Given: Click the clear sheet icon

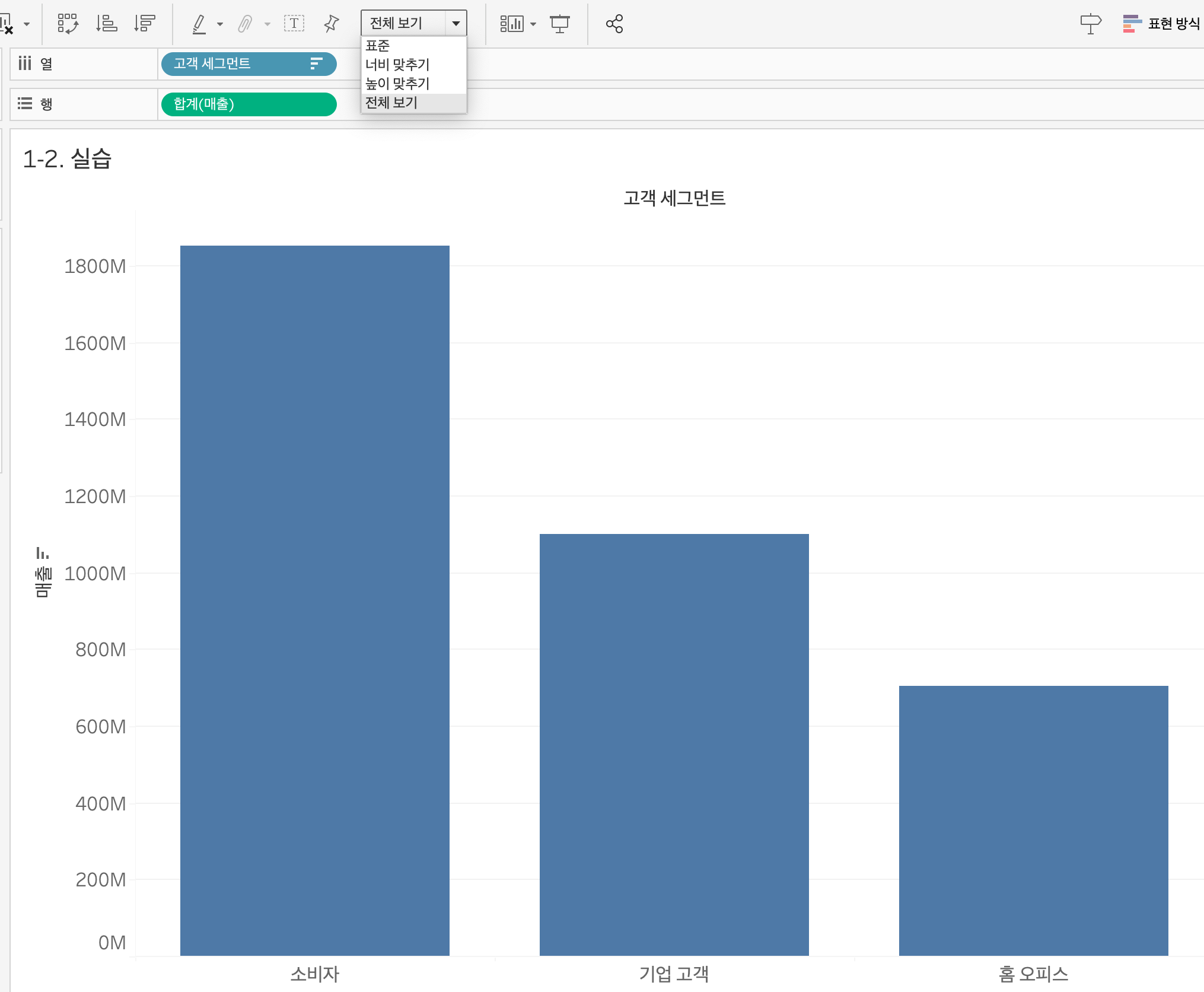Looking at the screenshot, I should 7,24.
